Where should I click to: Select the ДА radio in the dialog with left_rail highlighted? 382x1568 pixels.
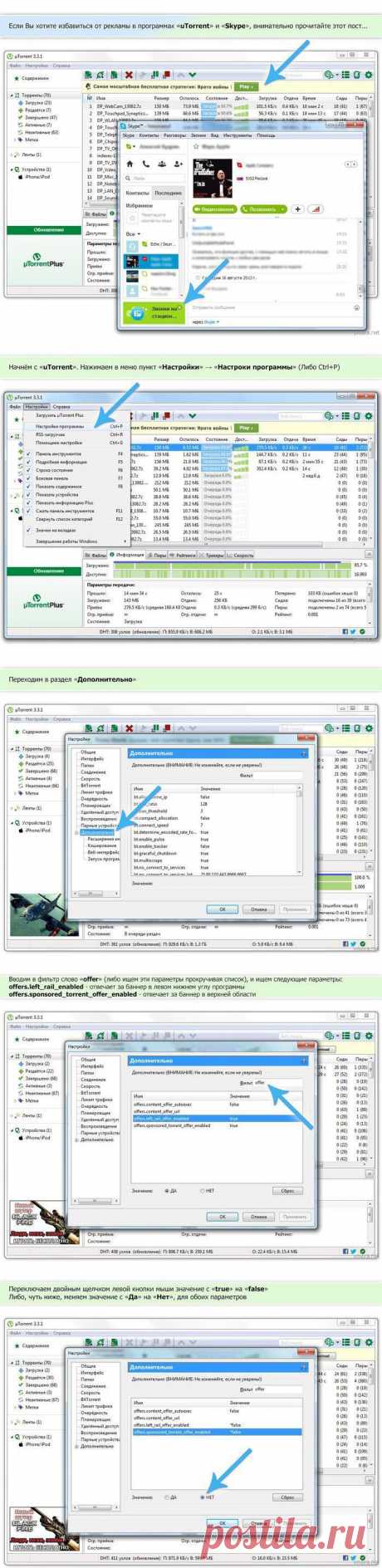point(167,1191)
